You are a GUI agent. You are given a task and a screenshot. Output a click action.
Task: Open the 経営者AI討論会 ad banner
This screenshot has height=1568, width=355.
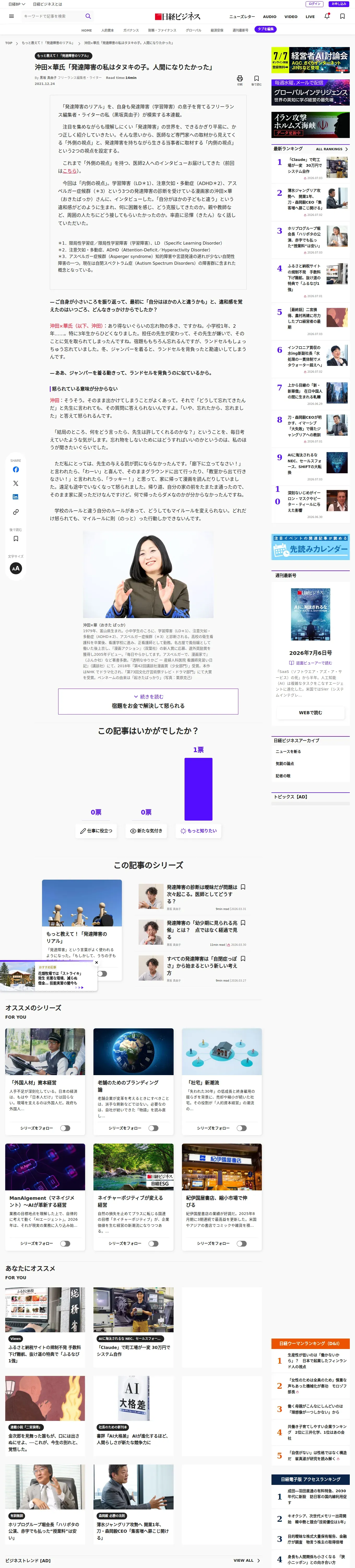(x=311, y=60)
